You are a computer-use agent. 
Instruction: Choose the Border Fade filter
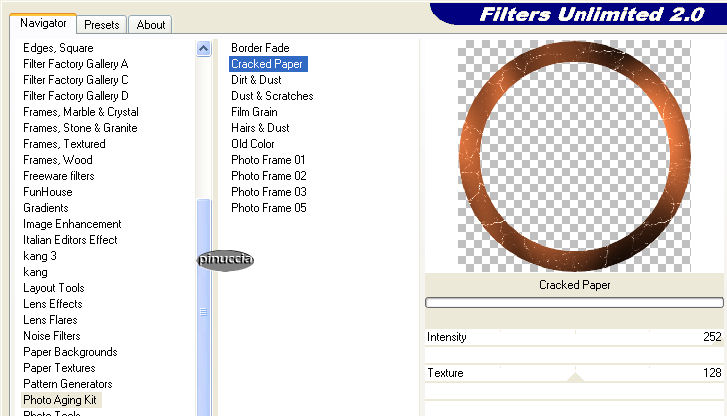click(260, 48)
